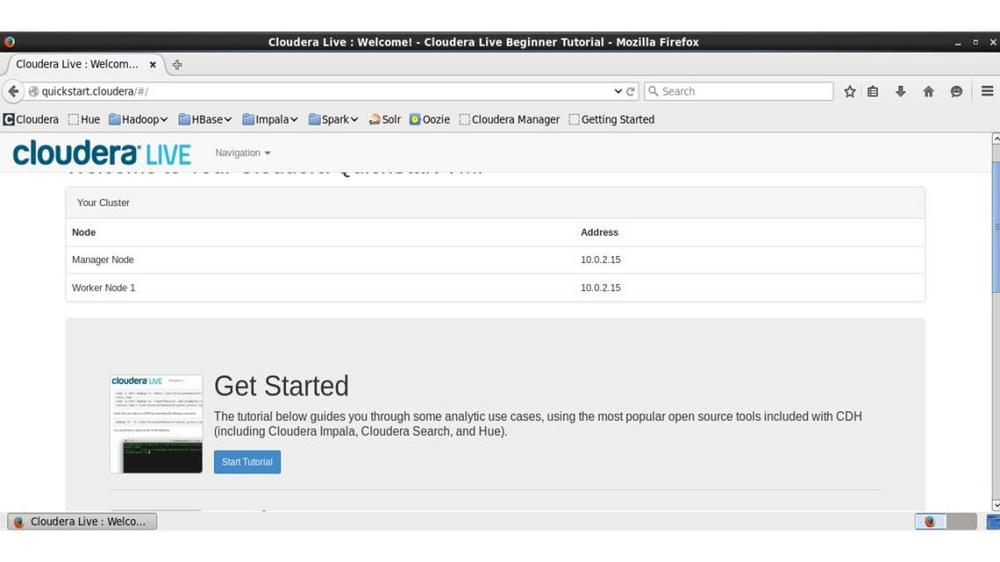Click the scrollbar down arrow

996,505
